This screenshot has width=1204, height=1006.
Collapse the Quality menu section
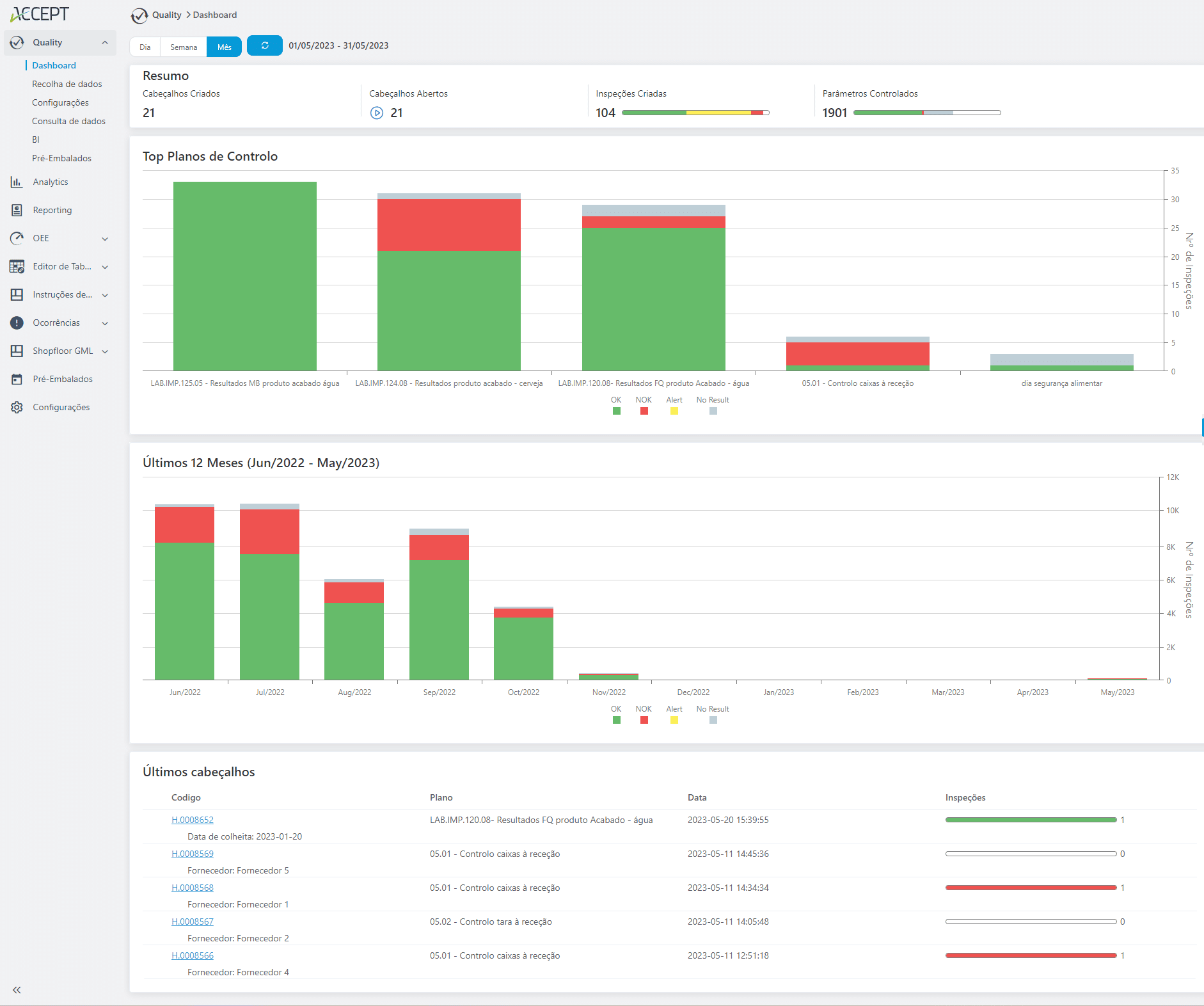(x=105, y=43)
